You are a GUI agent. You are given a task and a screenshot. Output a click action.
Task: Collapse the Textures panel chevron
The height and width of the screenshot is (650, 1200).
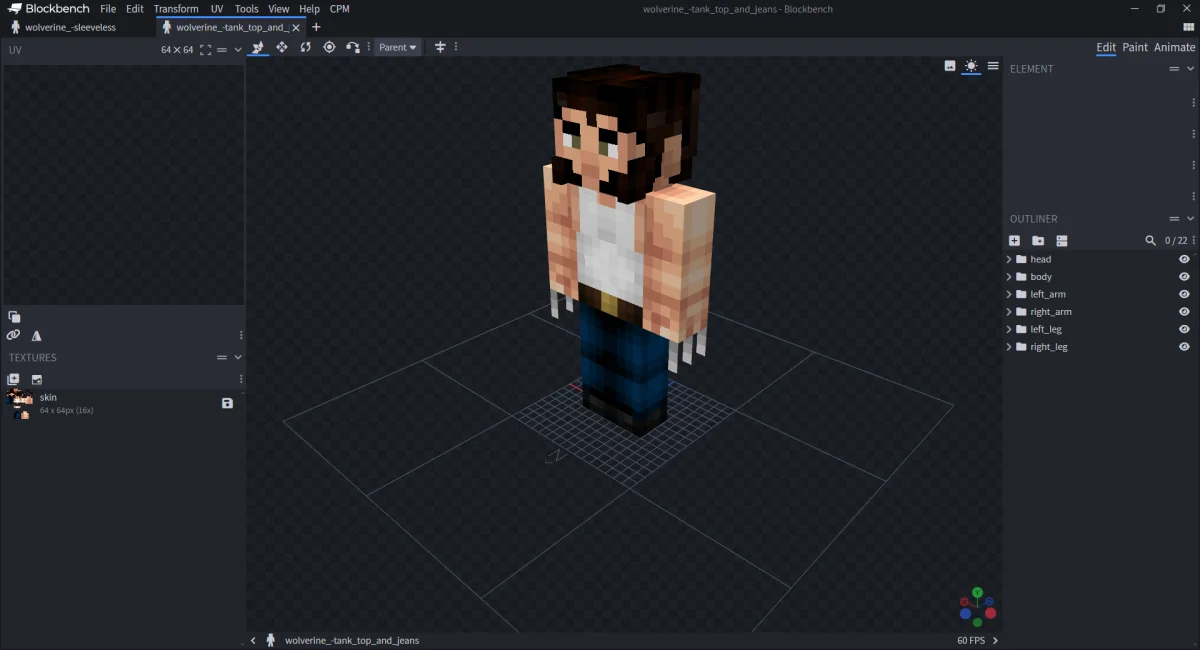(238, 357)
